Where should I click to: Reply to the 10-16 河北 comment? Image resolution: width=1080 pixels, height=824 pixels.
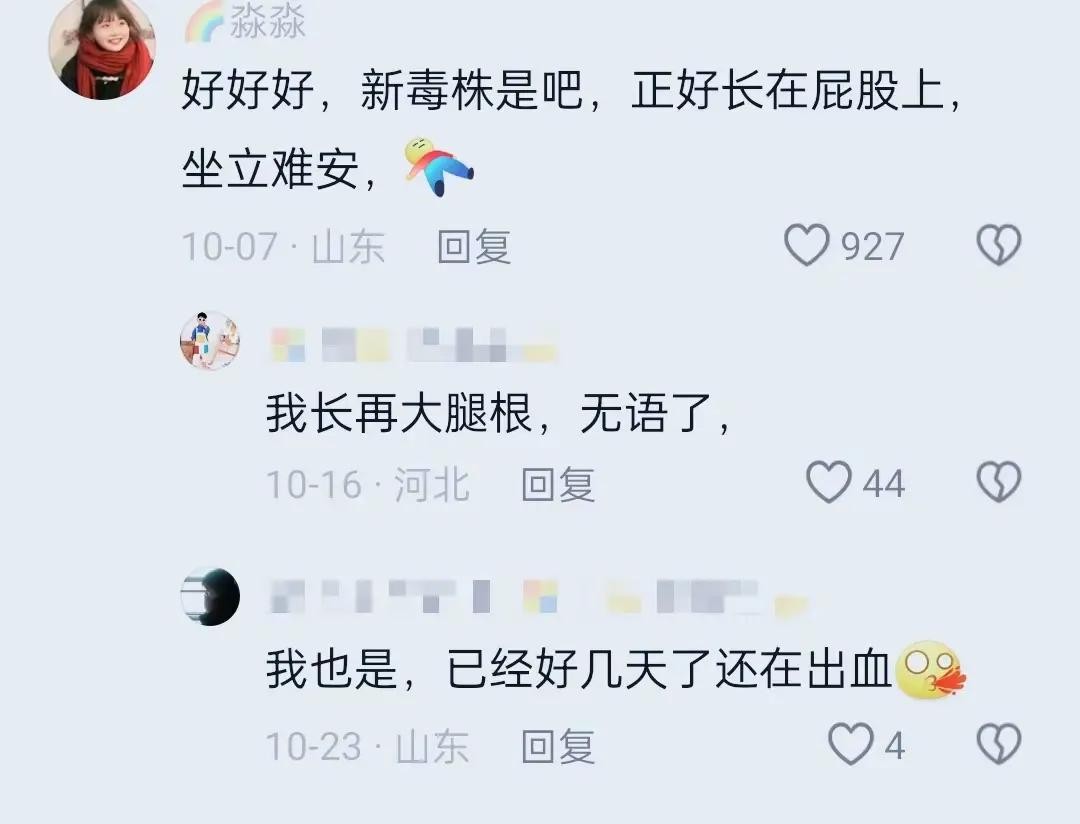pyautogui.click(x=558, y=484)
